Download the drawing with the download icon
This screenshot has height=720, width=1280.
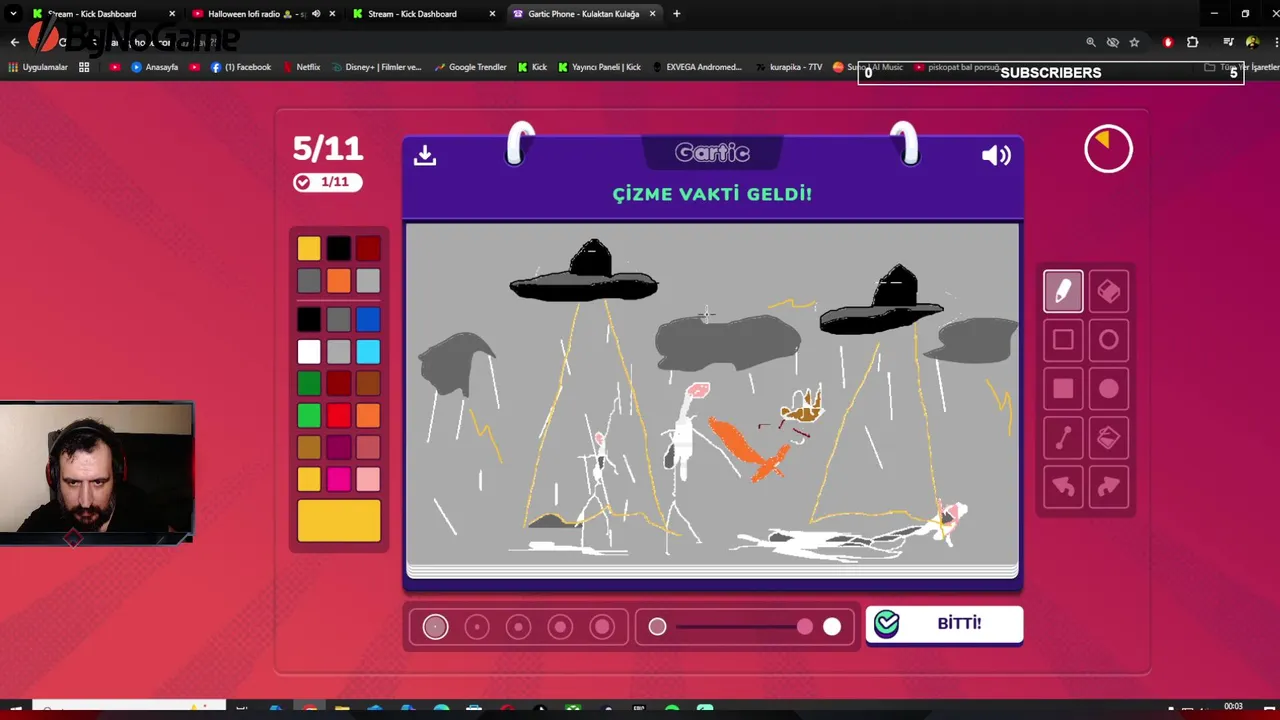click(425, 155)
